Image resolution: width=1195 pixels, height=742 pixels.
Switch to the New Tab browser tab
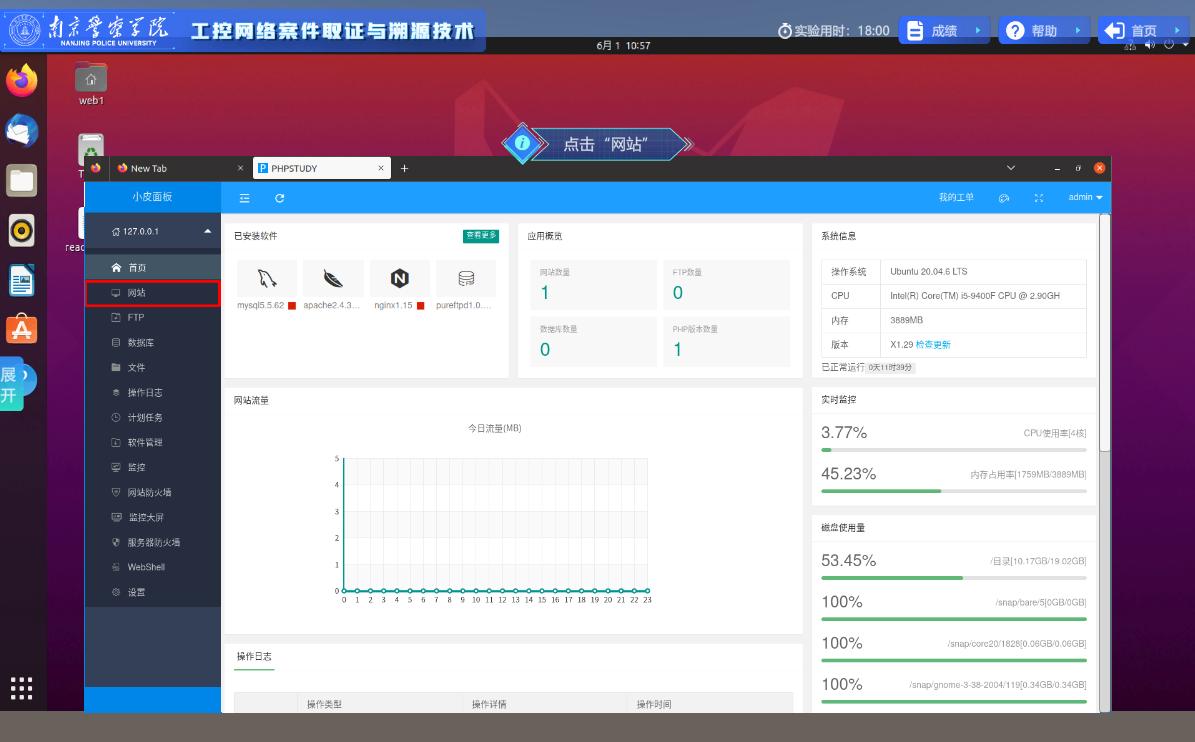(x=170, y=169)
